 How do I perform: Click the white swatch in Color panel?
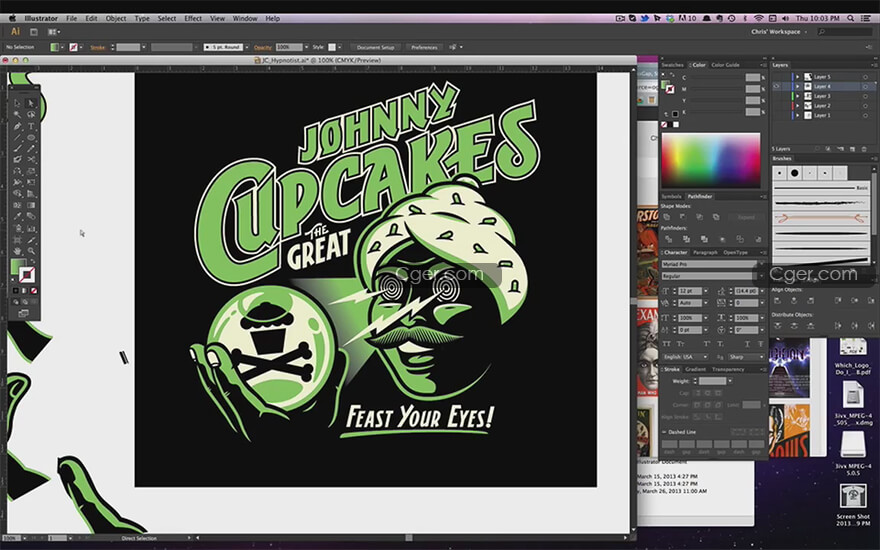point(676,125)
